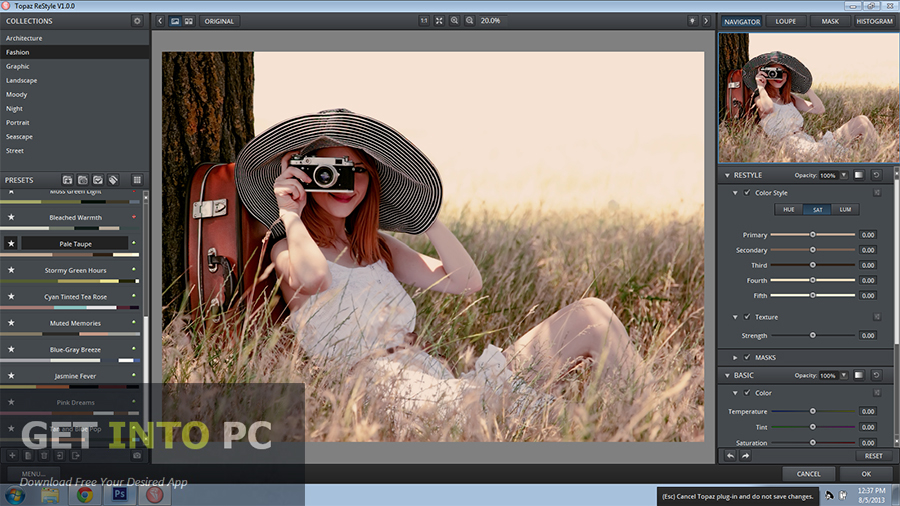Collapse the Texture subsection triangle
The width and height of the screenshot is (900, 506).
tap(735, 317)
